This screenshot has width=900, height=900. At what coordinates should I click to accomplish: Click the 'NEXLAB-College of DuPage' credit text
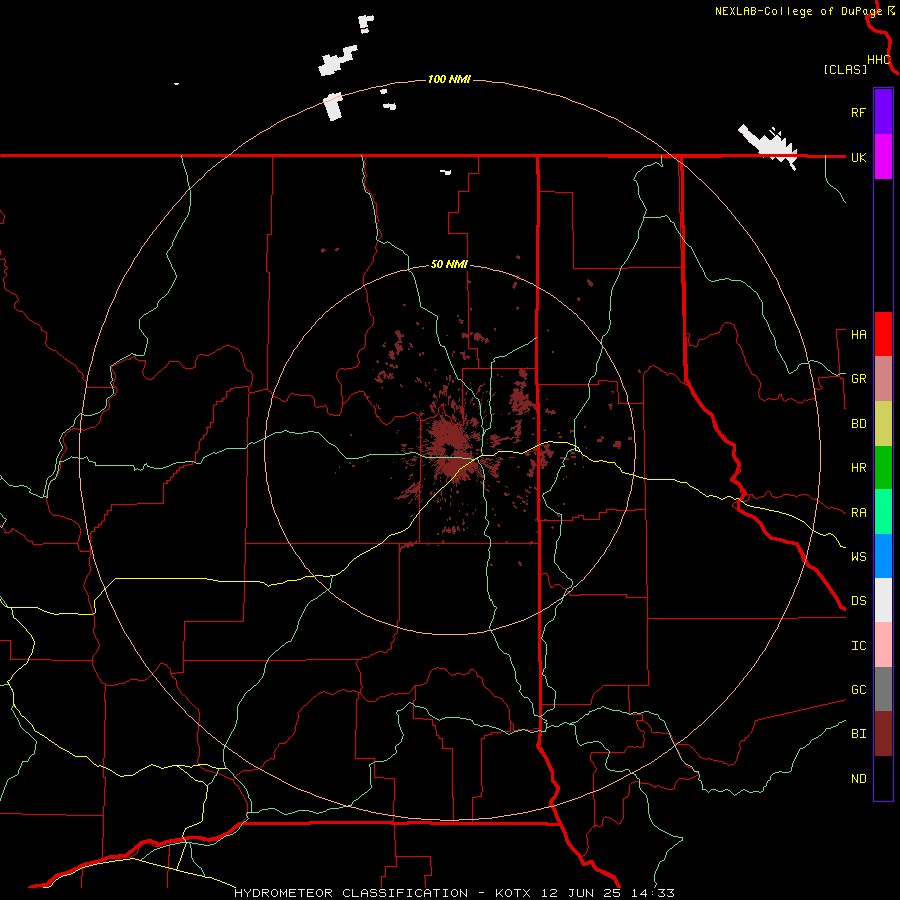point(798,11)
